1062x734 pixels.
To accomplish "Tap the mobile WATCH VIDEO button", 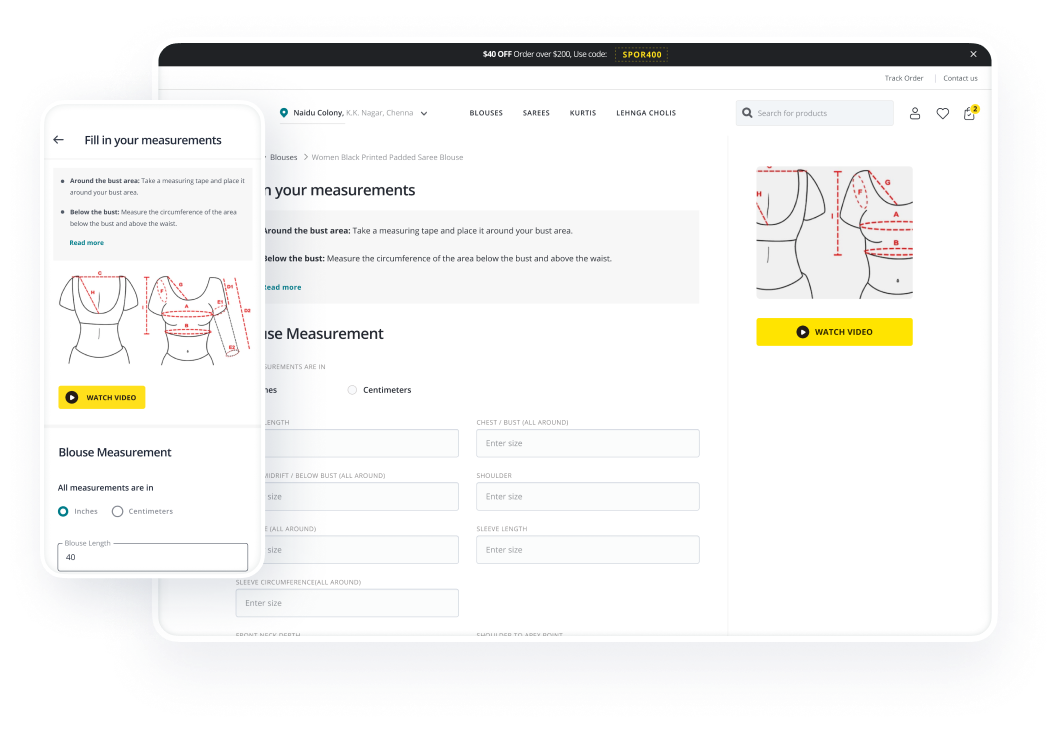I will pyautogui.click(x=102, y=397).
